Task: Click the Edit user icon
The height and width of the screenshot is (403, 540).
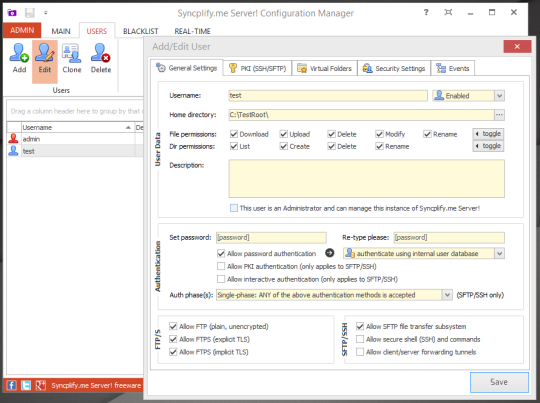Action: coord(45,53)
